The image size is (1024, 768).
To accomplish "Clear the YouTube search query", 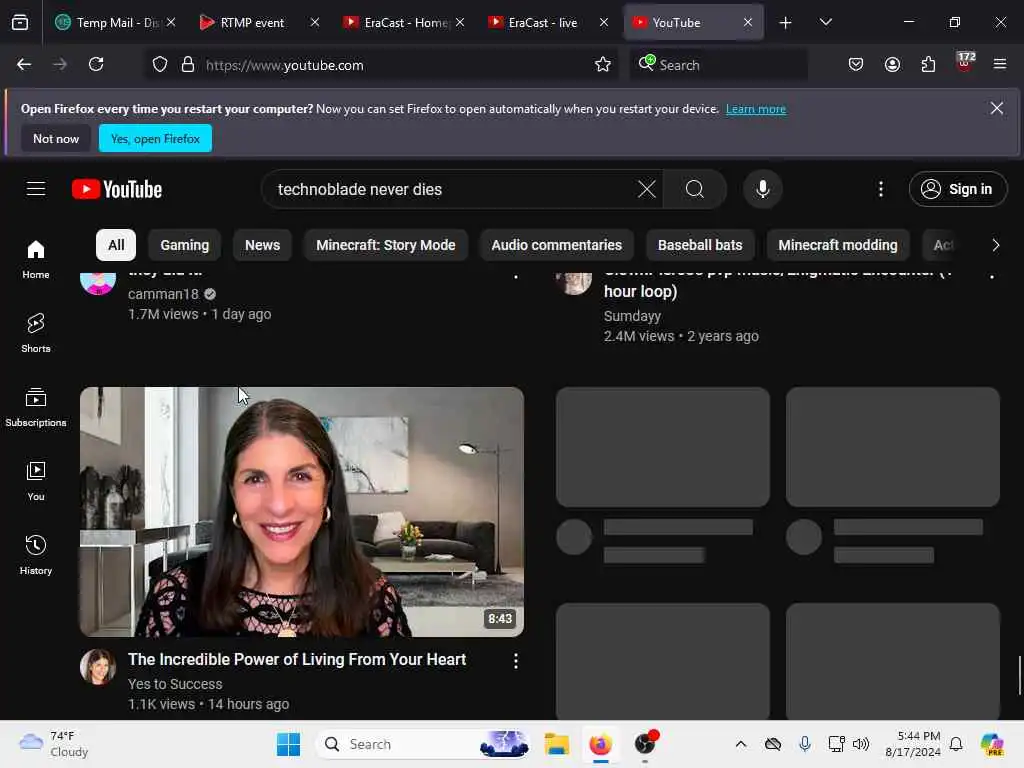I will coord(647,189).
